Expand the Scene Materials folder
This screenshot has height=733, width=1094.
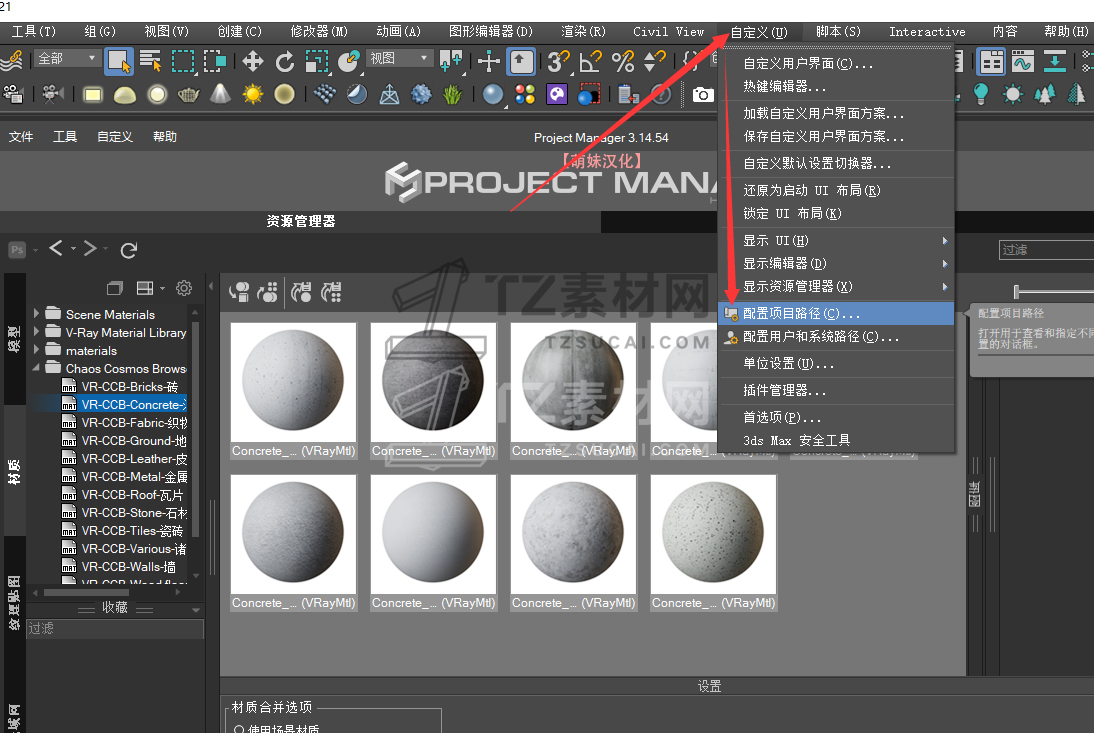[36, 314]
